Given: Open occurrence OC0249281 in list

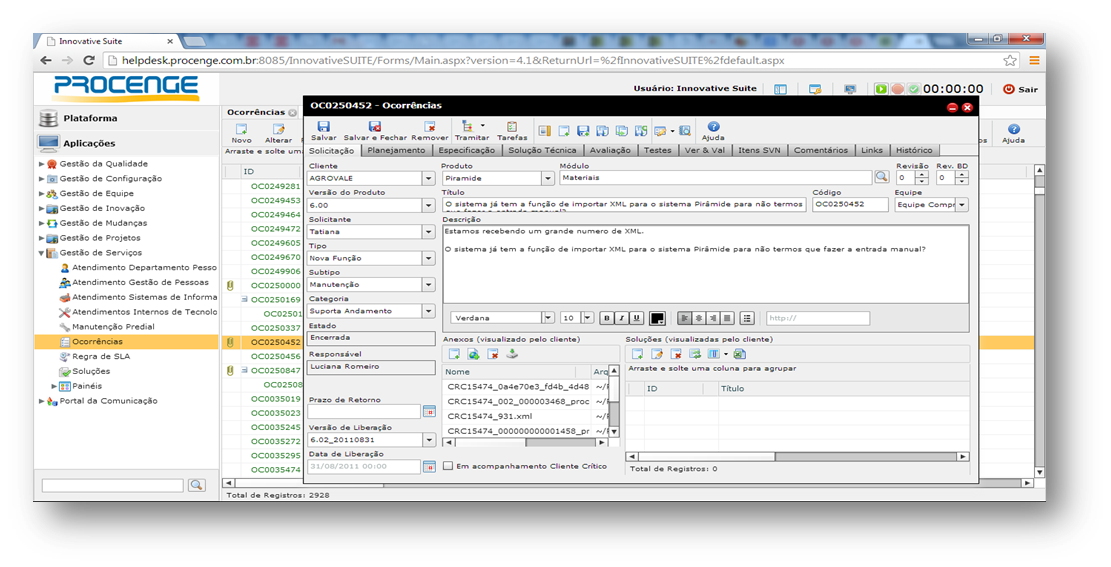Looking at the screenshot, I should (276, 186).
